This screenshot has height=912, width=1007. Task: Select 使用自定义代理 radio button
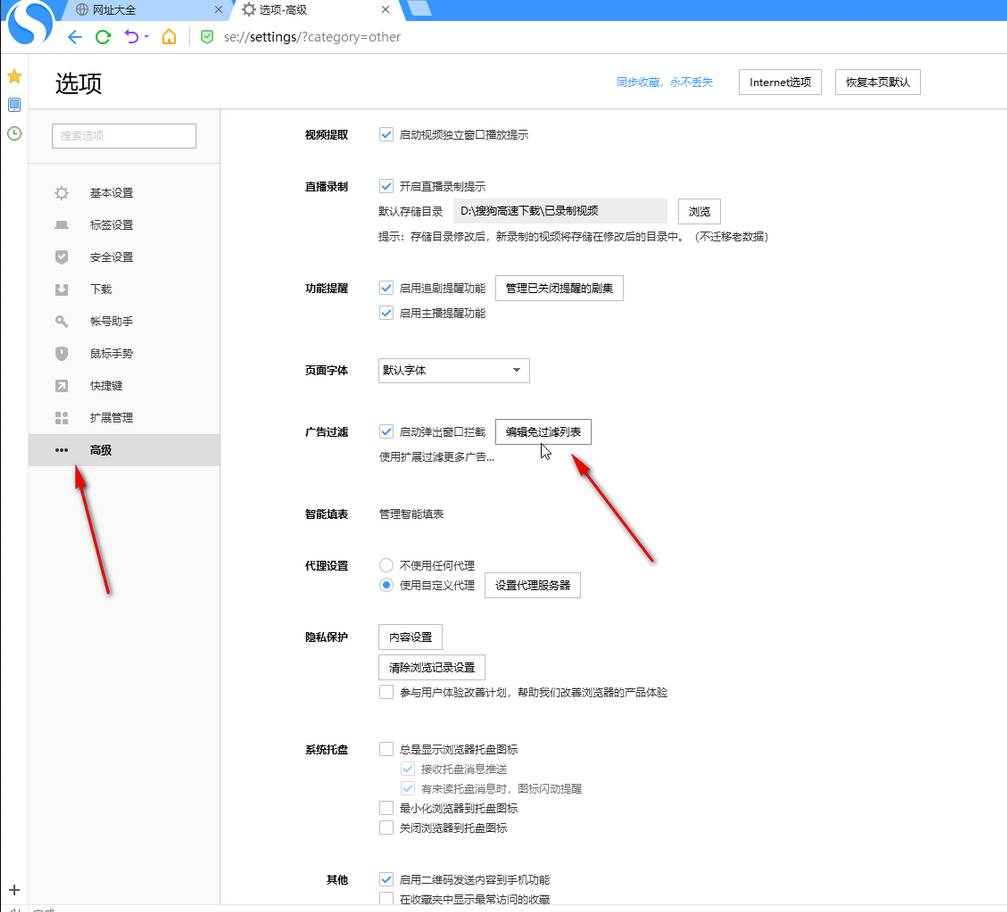tap(386, 585)
